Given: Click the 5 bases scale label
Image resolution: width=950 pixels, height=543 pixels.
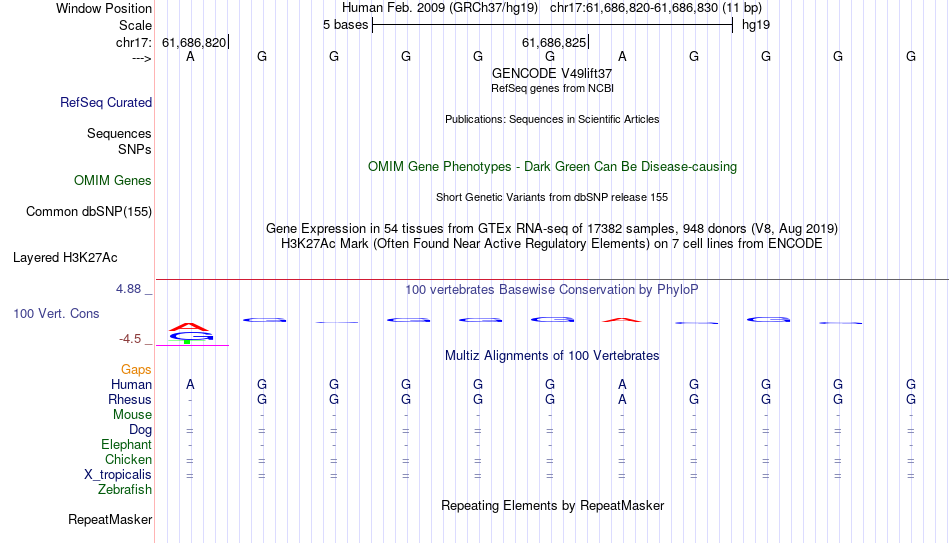Looking at the screenshot, I should pyautogui.click(x=345, y=25).
